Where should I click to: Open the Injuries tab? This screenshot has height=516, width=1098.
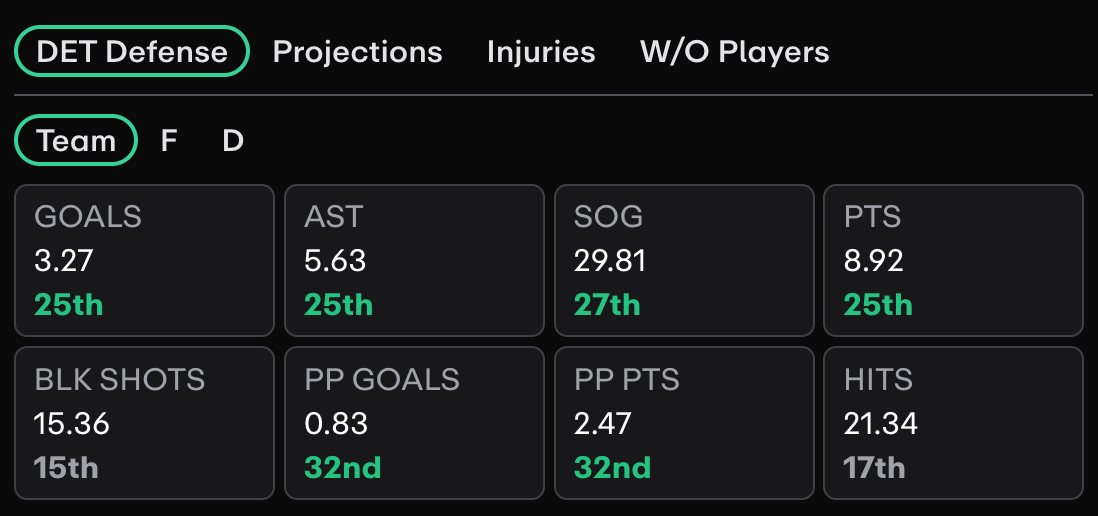[x=541, y=52]
